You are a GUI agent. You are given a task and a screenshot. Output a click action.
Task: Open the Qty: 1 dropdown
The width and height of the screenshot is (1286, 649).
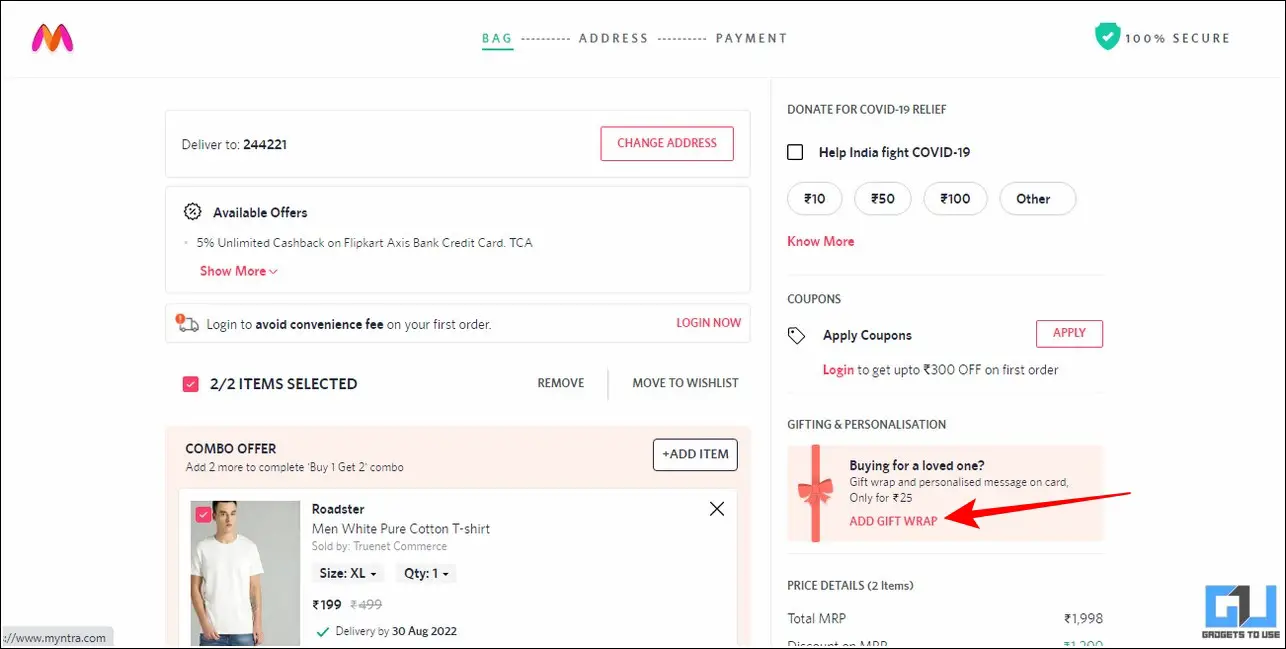(x=424, y=574)
